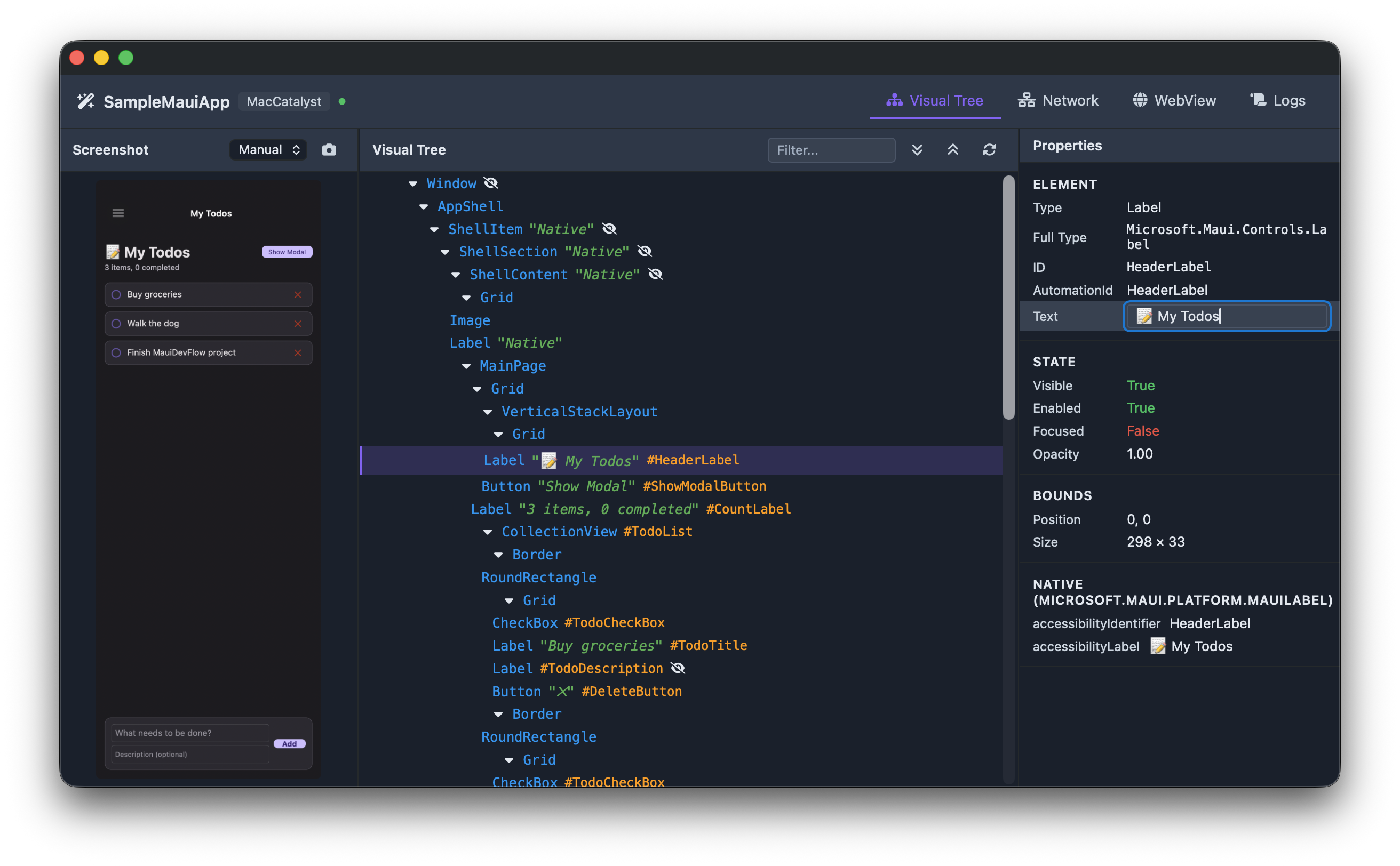
Task: Click the MacCatalyst platform badge
Action: [x=284, y=101]
